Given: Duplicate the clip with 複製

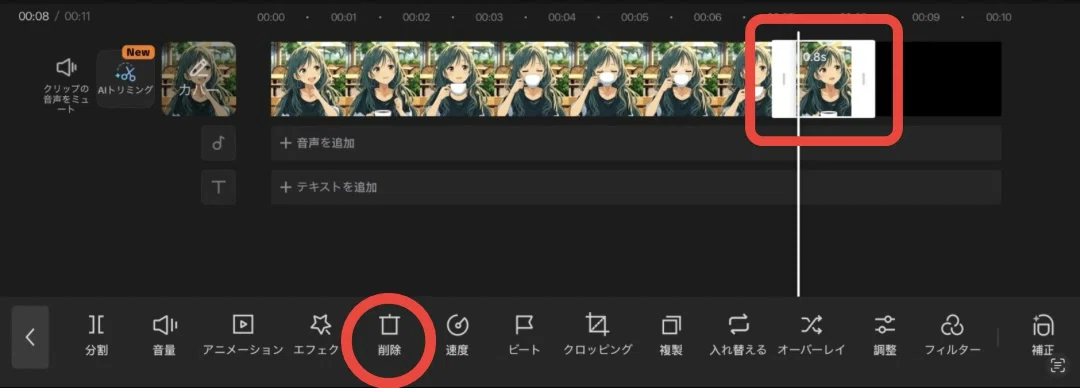Looking at the screenshot, I should pos(670,335).
